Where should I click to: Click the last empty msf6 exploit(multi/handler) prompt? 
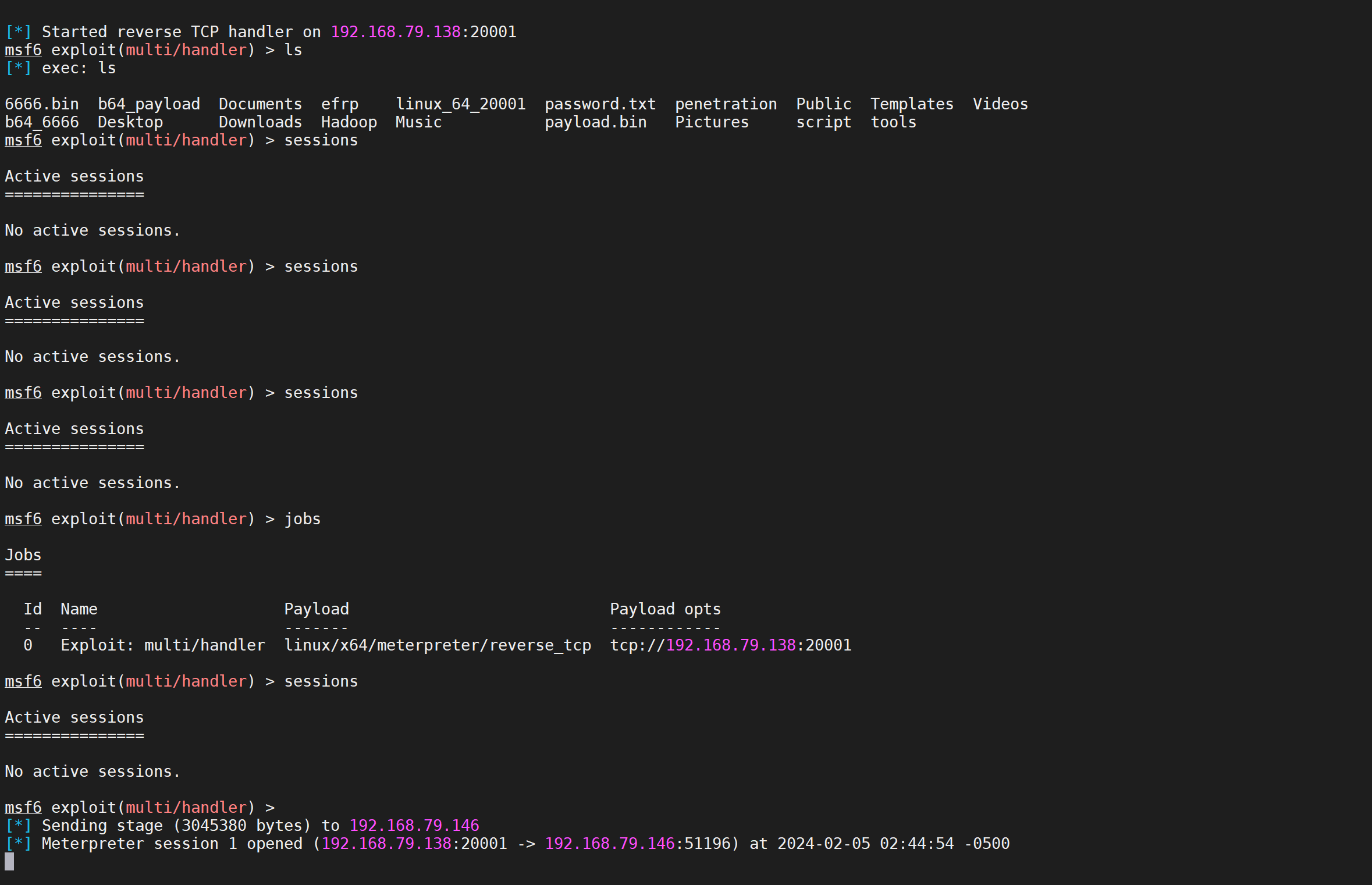(x=140, y=808)
